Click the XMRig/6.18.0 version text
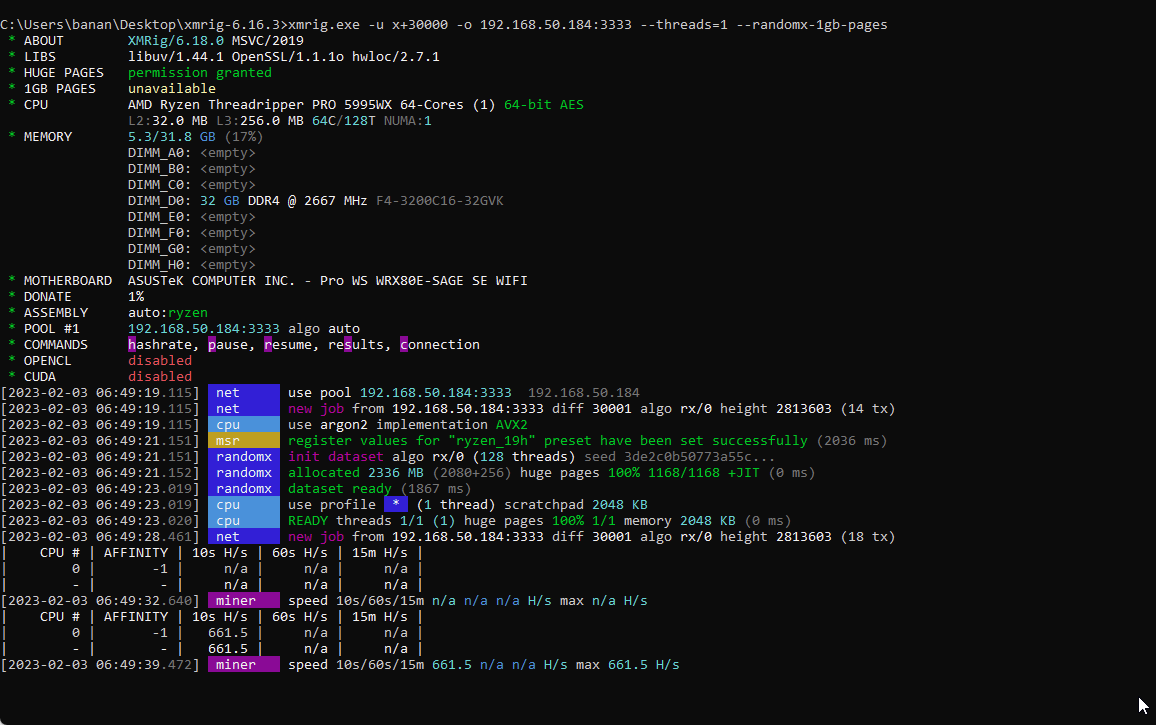The width and height of the screenshot is (1156, 725). tap(175, 41)
